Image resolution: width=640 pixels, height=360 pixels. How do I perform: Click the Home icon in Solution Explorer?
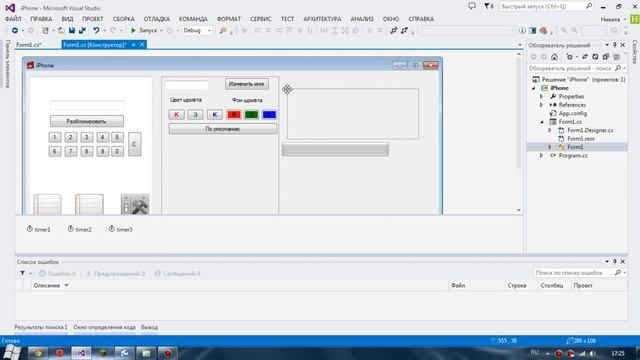tap(554, 57)
